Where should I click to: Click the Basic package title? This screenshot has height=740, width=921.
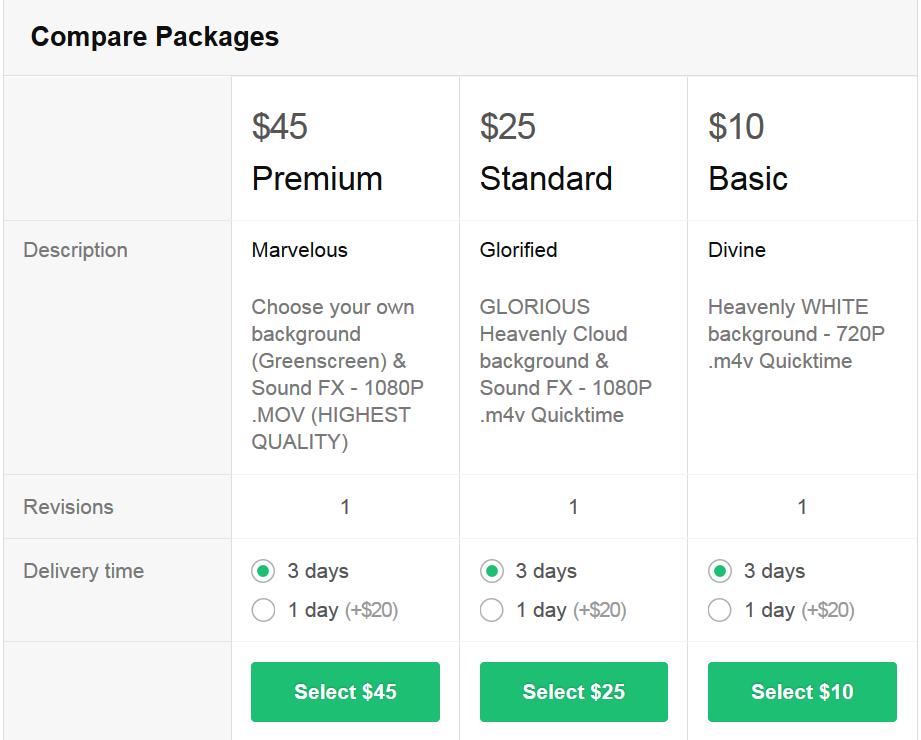click(748, 179)
